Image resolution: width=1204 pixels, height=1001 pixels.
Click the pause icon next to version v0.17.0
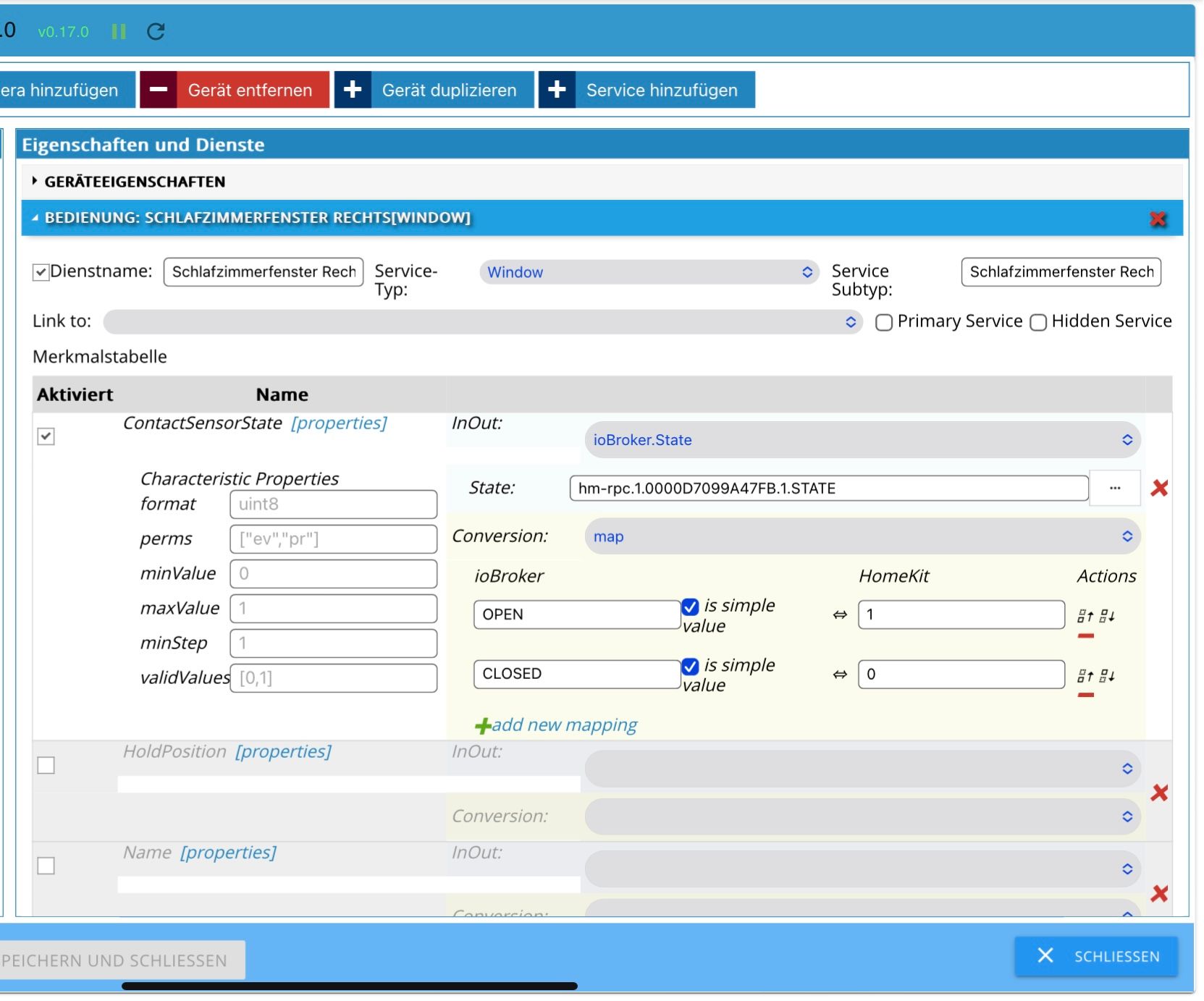click(x=119, y=31)
